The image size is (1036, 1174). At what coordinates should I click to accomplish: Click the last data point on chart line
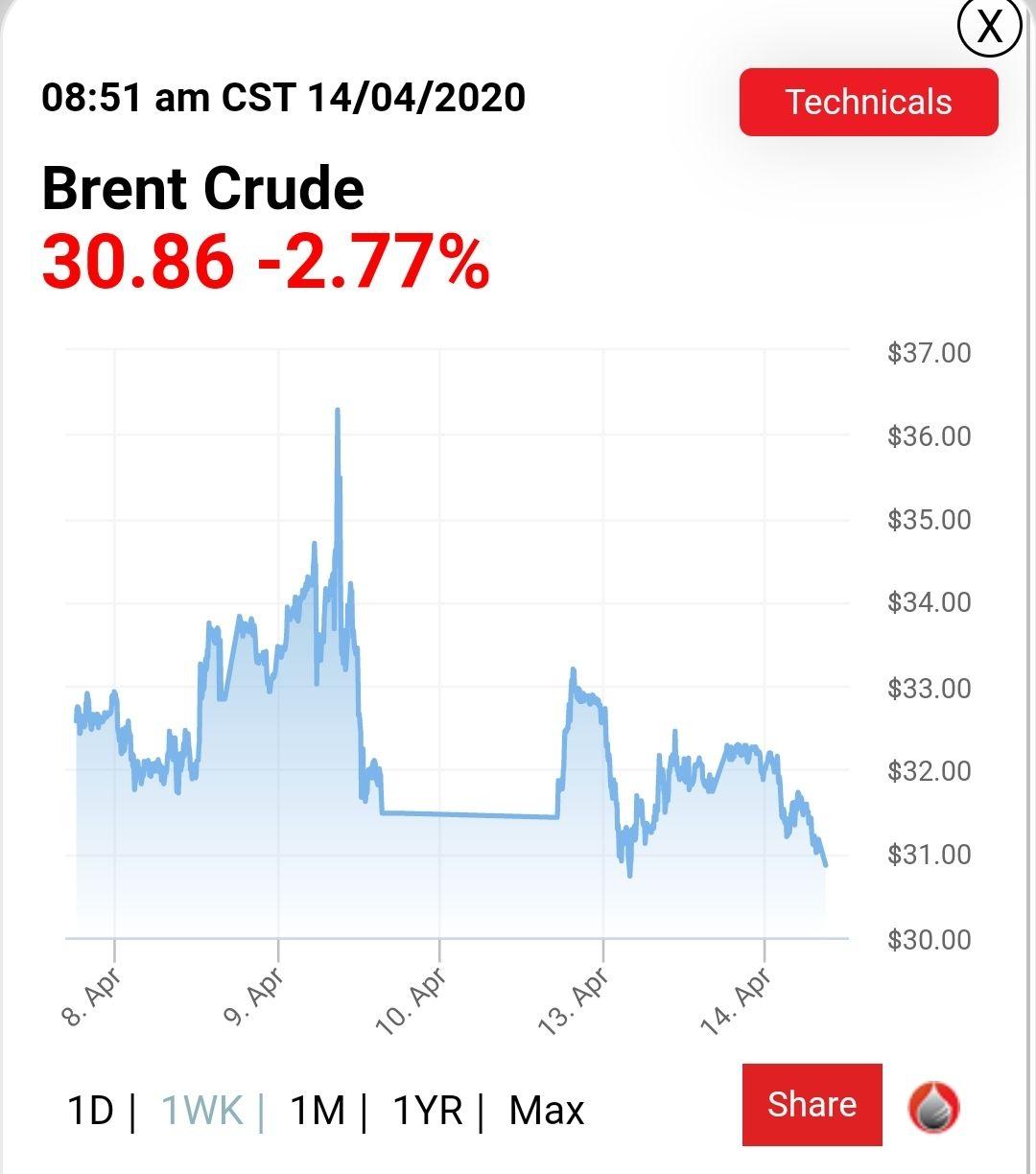pyautogui.click(x=825, y=864)
